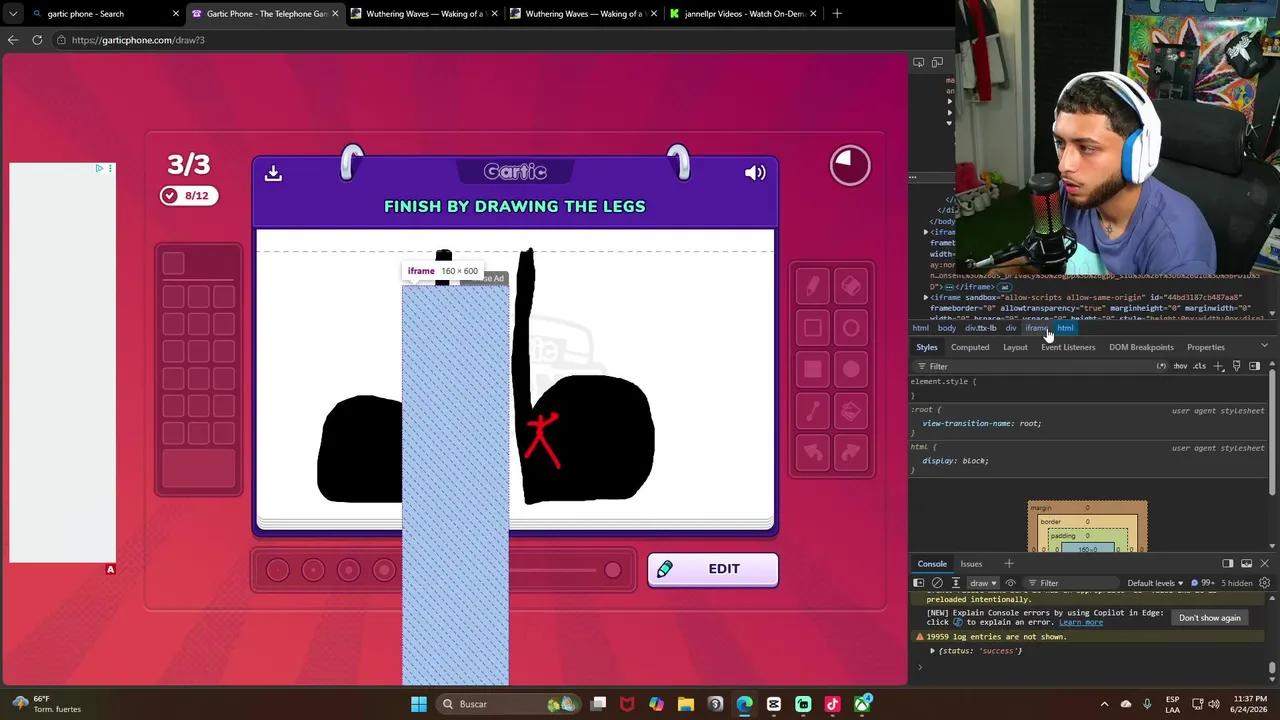Choose the empty ellipse shape tool

[851, 328]
